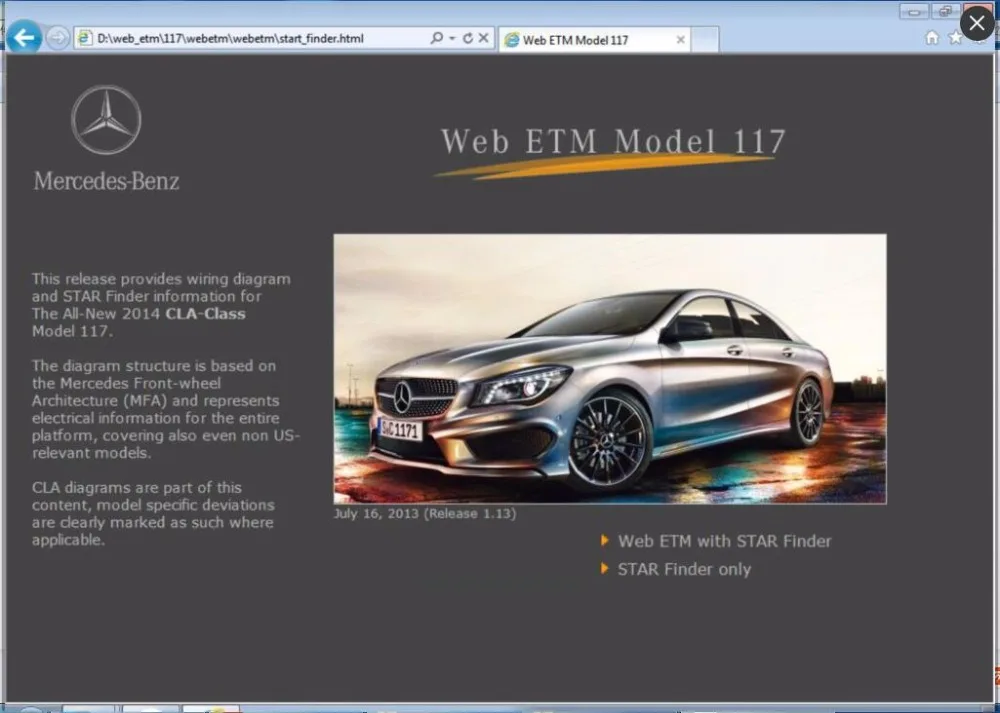The width and height of the screenshot is (1000, 713).
Task: Click the Refresh icon in address bar
Action: click(467, 38)
